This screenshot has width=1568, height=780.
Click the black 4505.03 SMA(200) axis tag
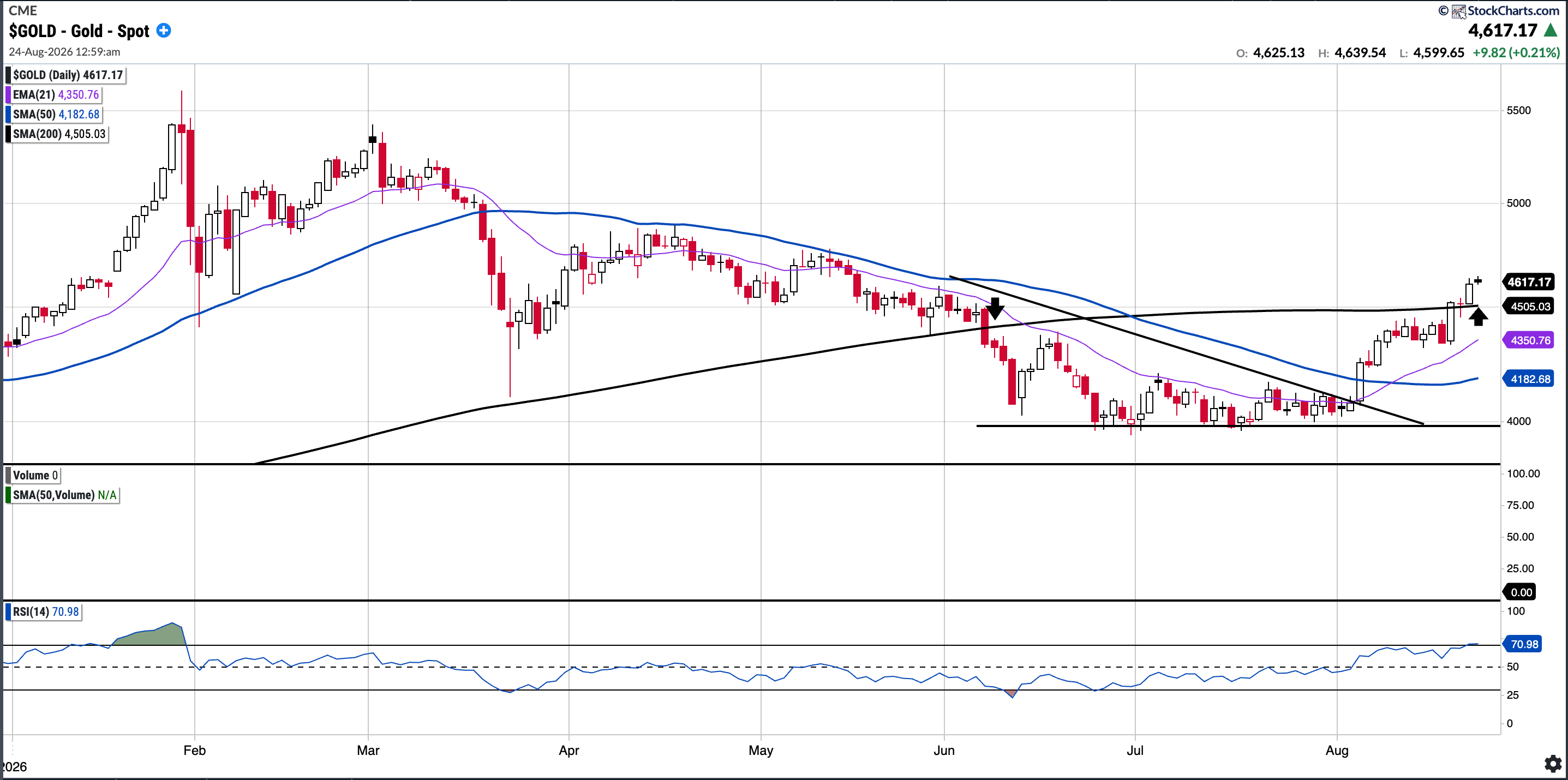[1528, 306]
